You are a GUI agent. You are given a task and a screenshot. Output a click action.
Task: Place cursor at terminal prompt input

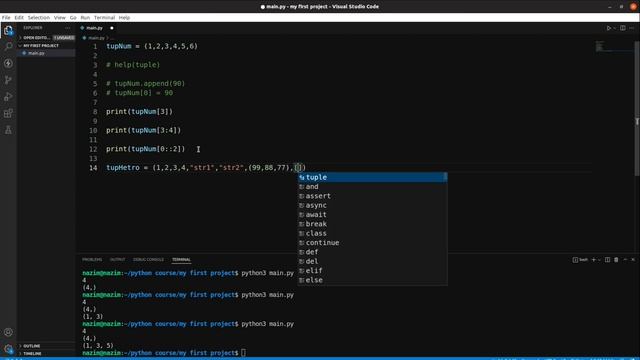point(243,353)
